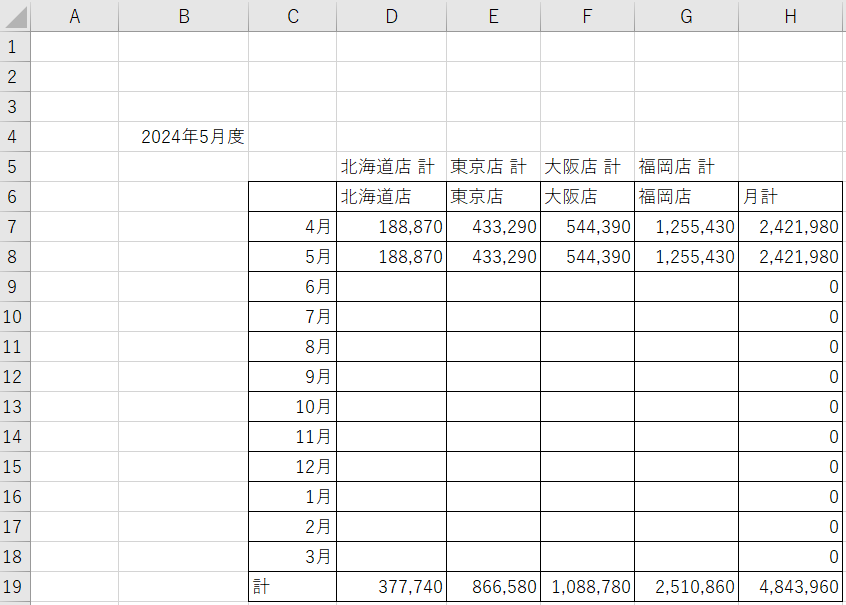
Task: Click the 5月 福岡店 value 1,255,430
Action: (x=686, y=257)
